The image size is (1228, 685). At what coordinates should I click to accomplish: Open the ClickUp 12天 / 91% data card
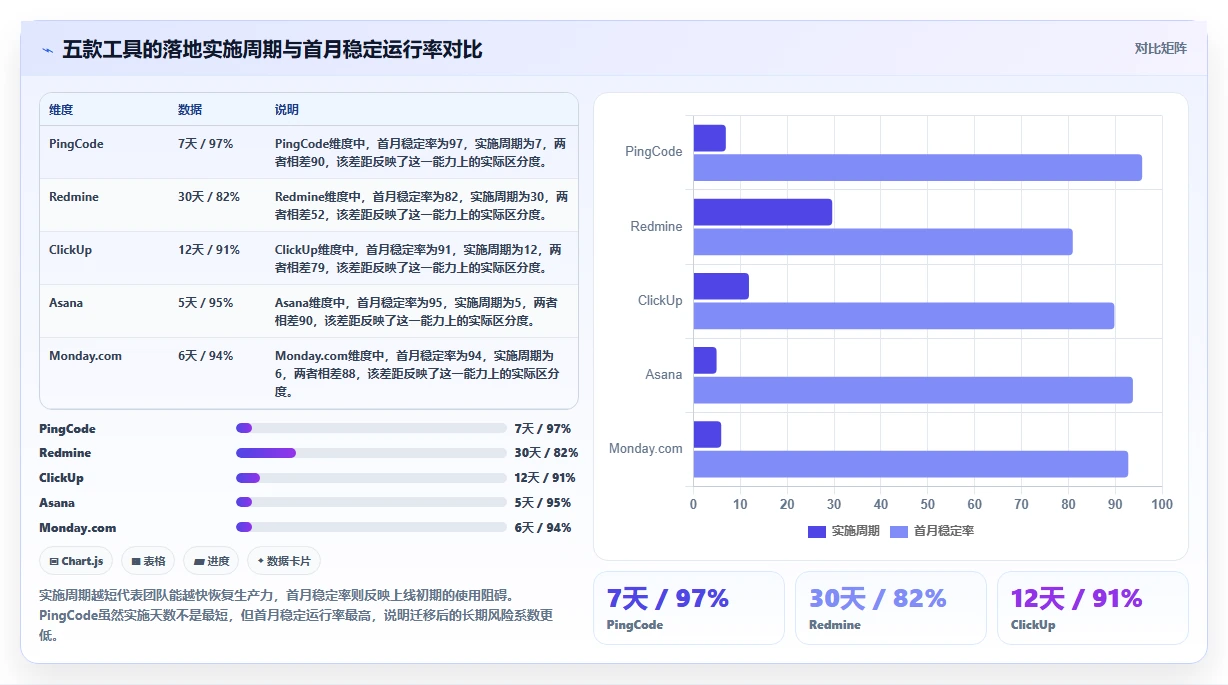click(1093, 608)
